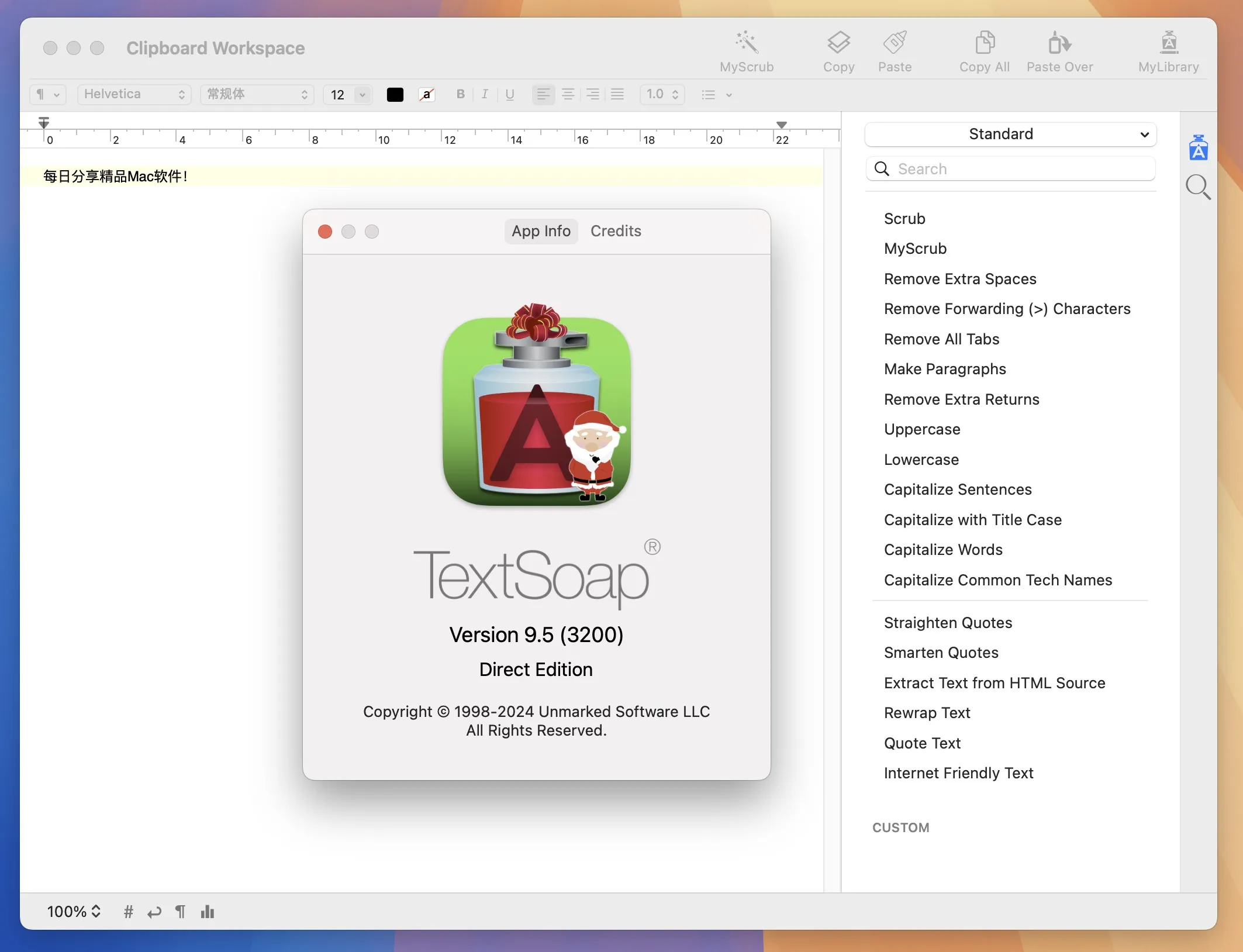Open the magnifier search panel in sidebar

[x=1198, y=187]
